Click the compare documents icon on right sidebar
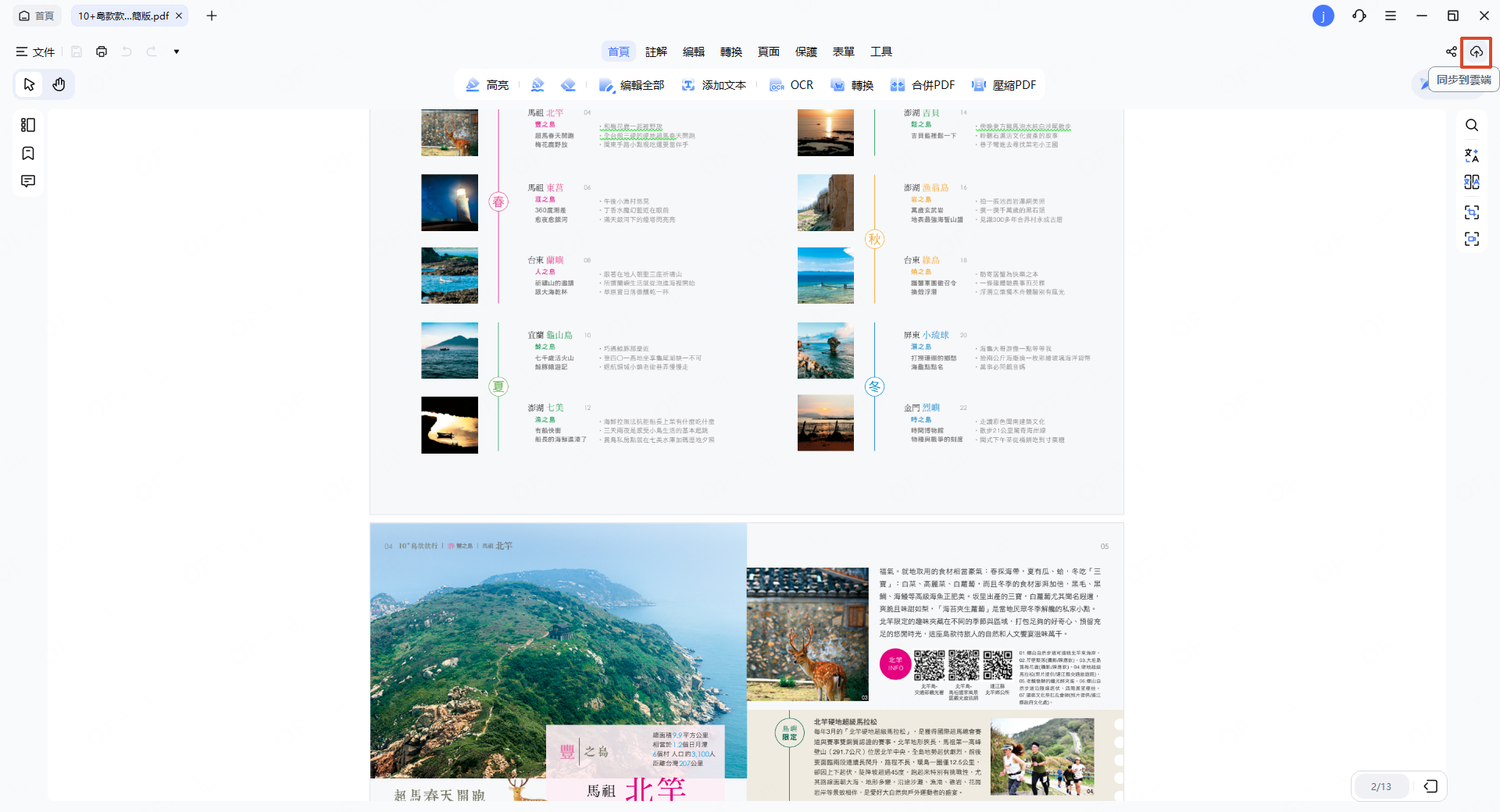Viewport: 1500px width, 812px height. (x=1472, y=183)
